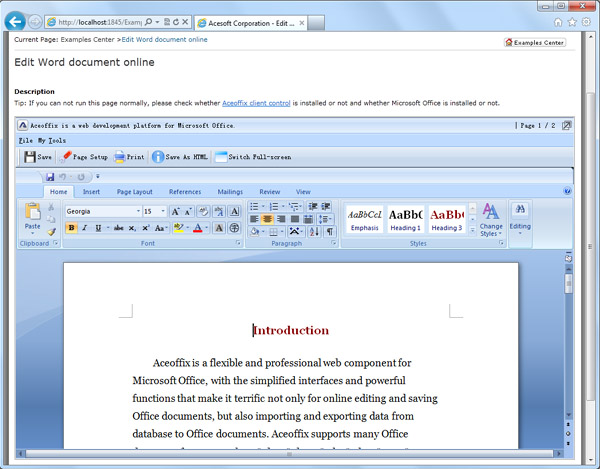Open the Paragraph dialog launcher
This screenshot has width=600, height=469.
(333, 243)
